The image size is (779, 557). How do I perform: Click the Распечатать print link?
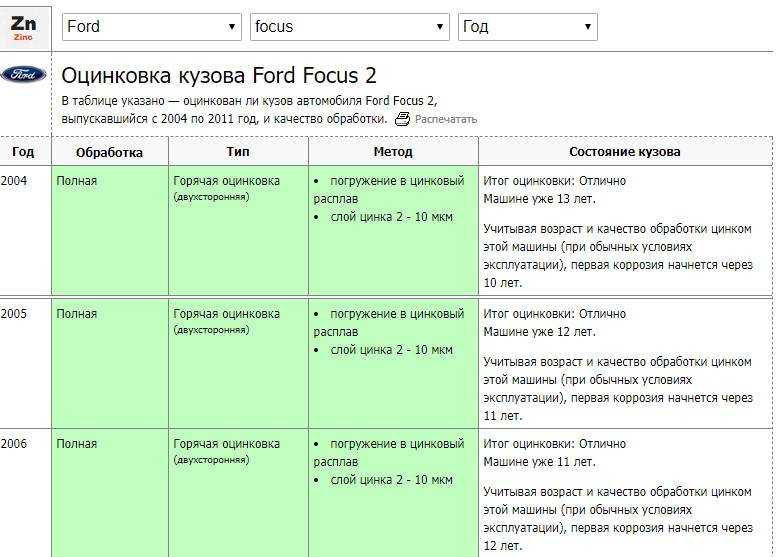point(446,119)
